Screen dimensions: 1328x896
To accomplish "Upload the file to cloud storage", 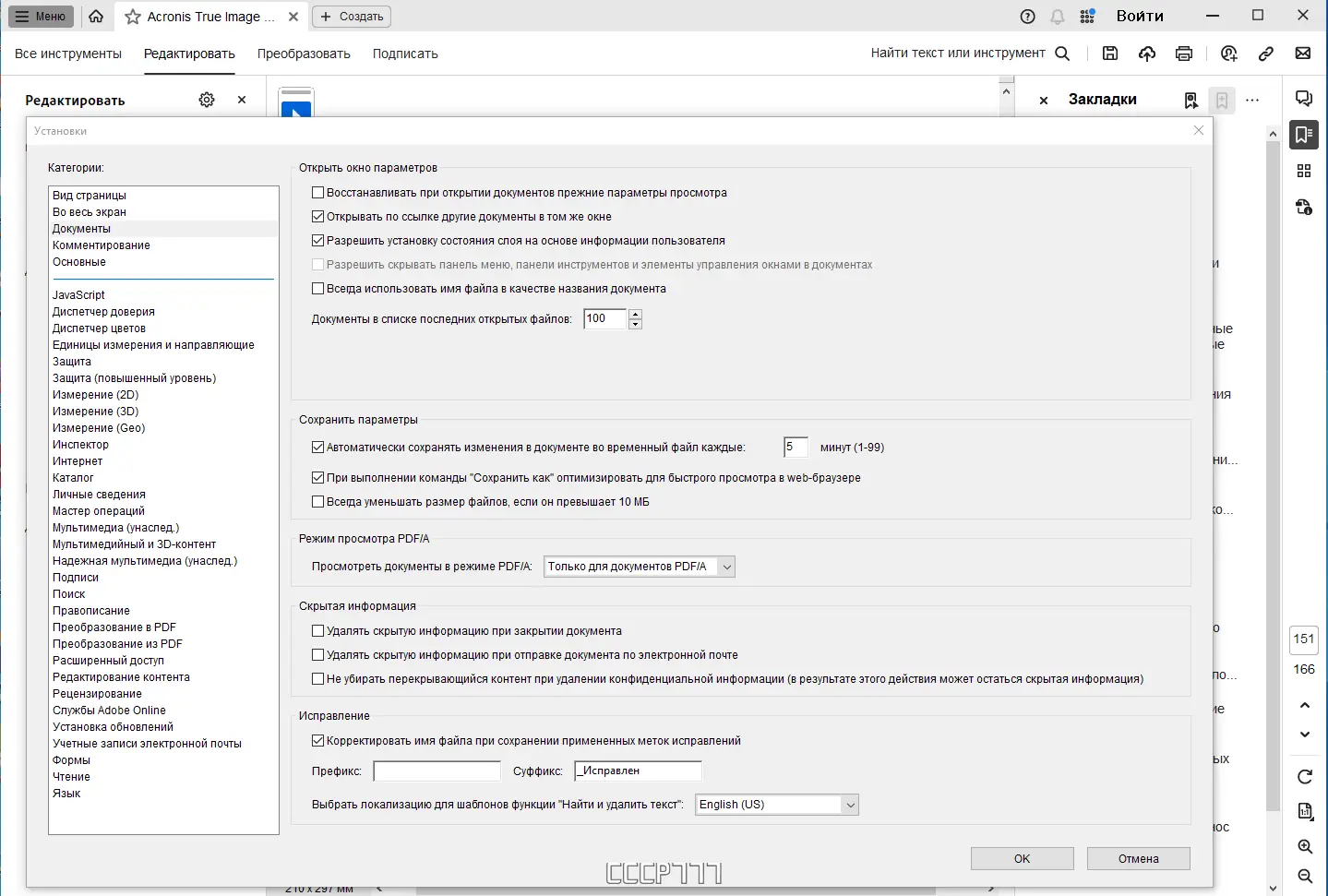I will (x=1147, y=54).
